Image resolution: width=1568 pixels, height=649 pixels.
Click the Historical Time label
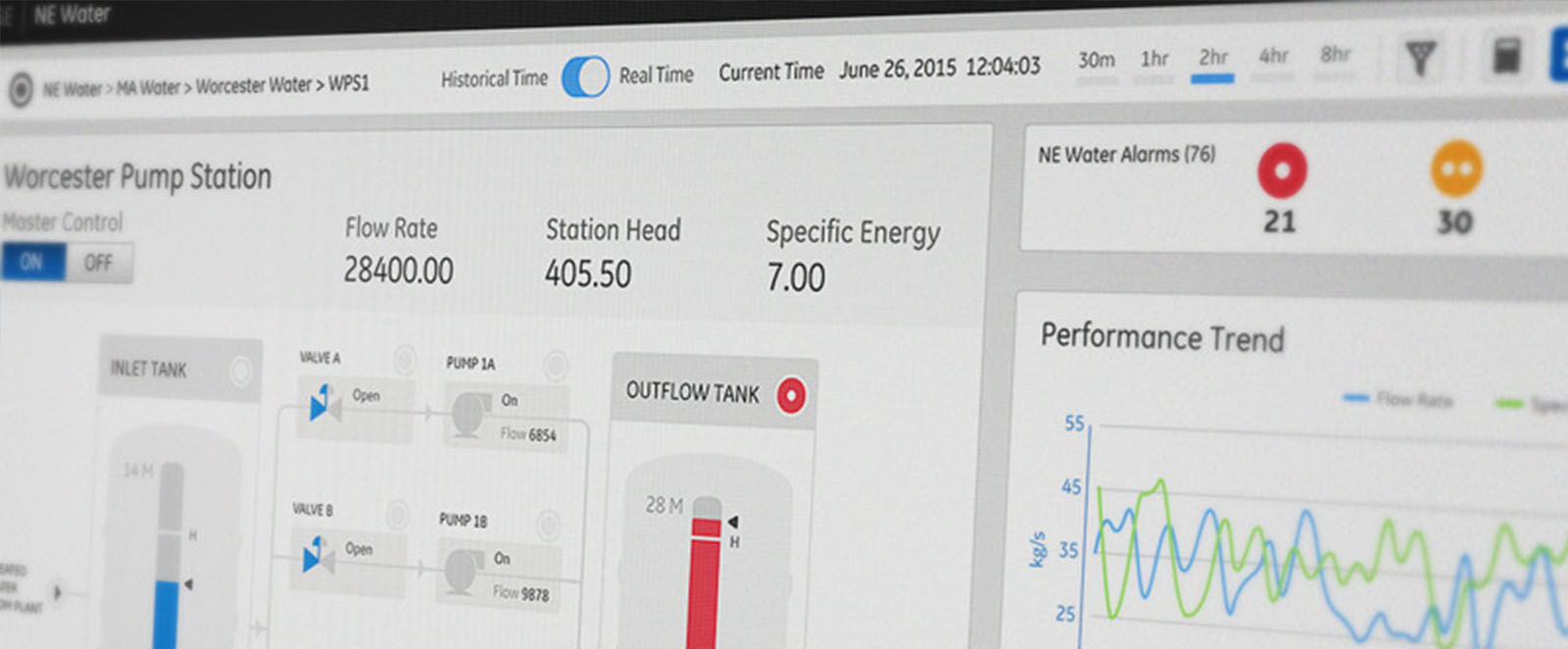click(494, 79)
